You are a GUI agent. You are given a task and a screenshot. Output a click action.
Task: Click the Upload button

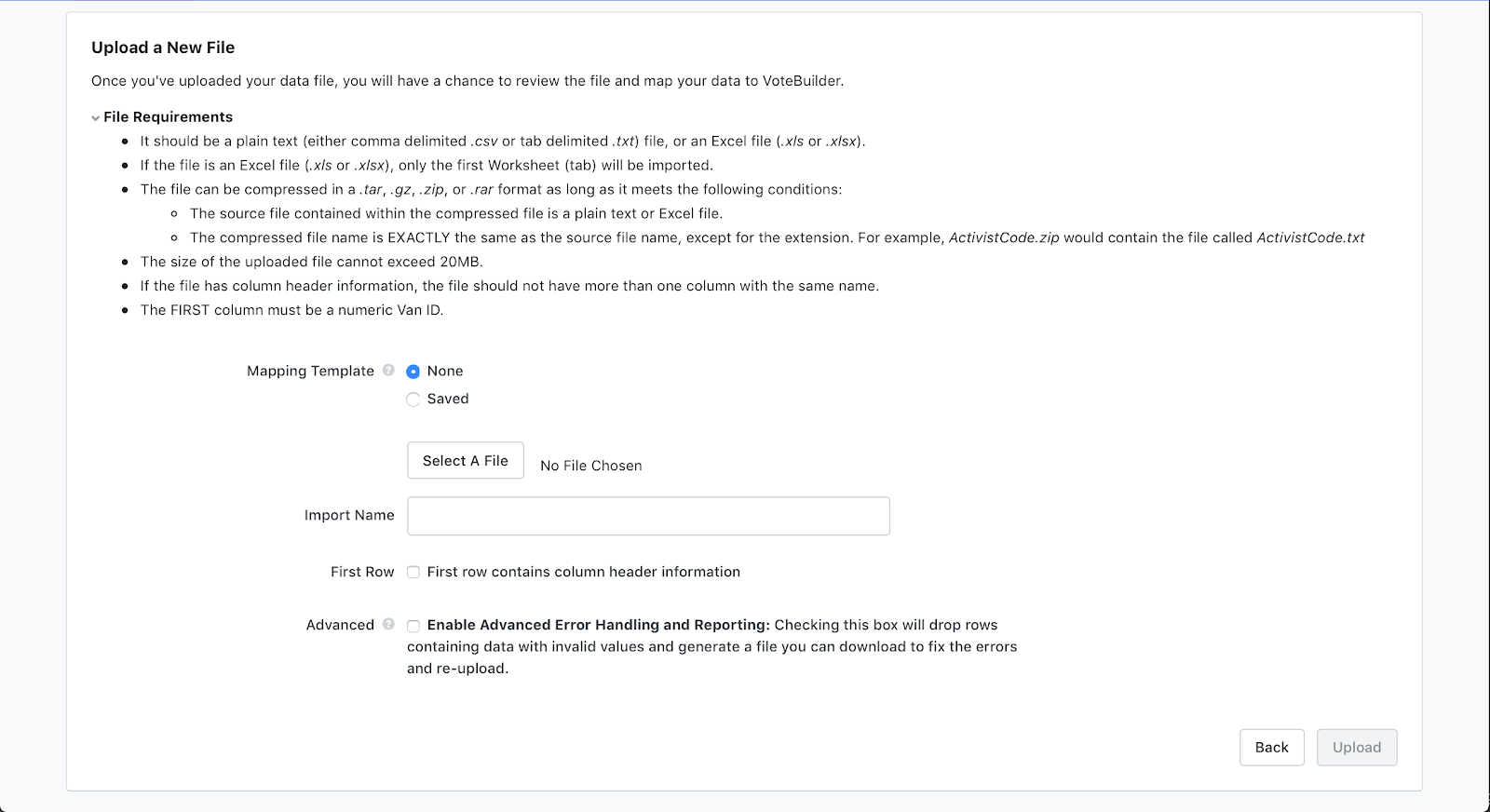[1357, 747]
